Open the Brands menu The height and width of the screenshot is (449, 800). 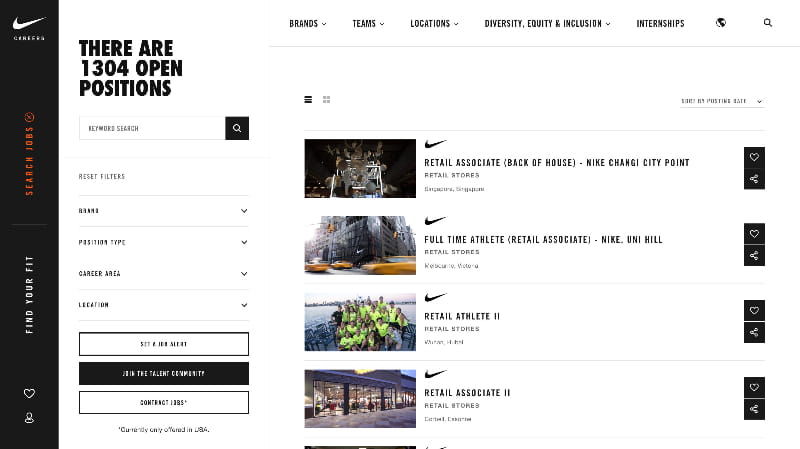(308, 23)
